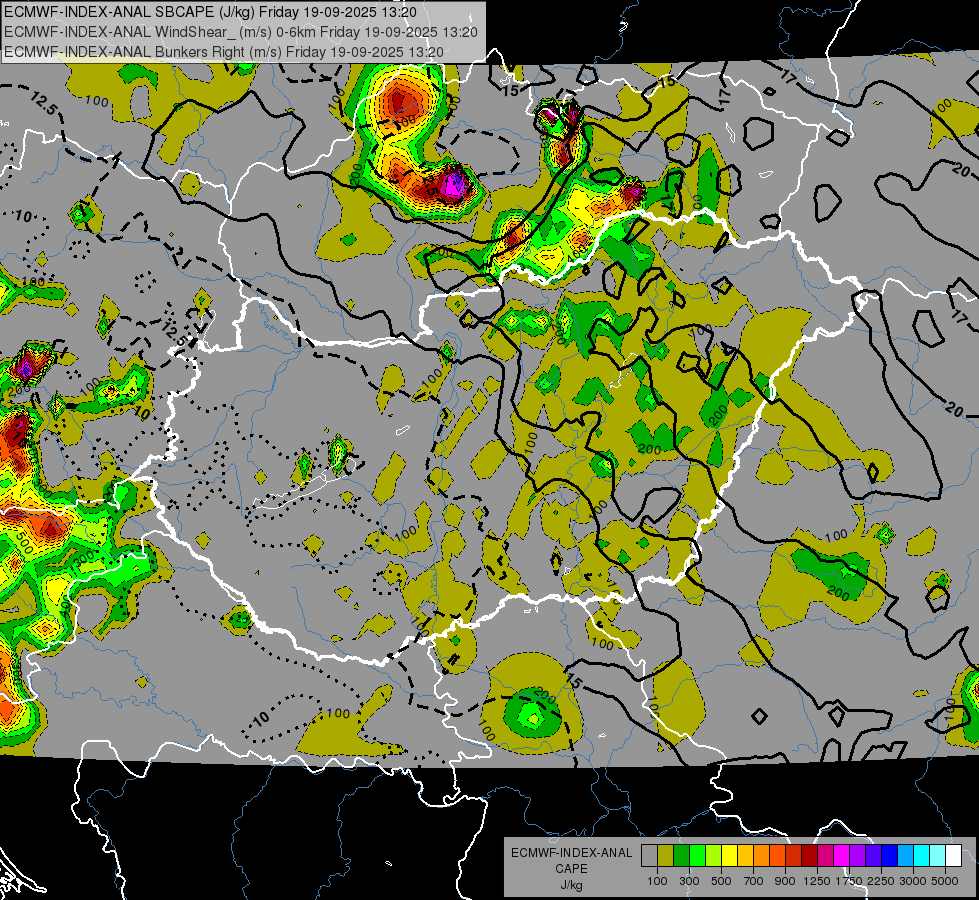Click the 10 dotted contour label at bottom left
This screenshot has width=979, height=900.
[x=261, y=718]
